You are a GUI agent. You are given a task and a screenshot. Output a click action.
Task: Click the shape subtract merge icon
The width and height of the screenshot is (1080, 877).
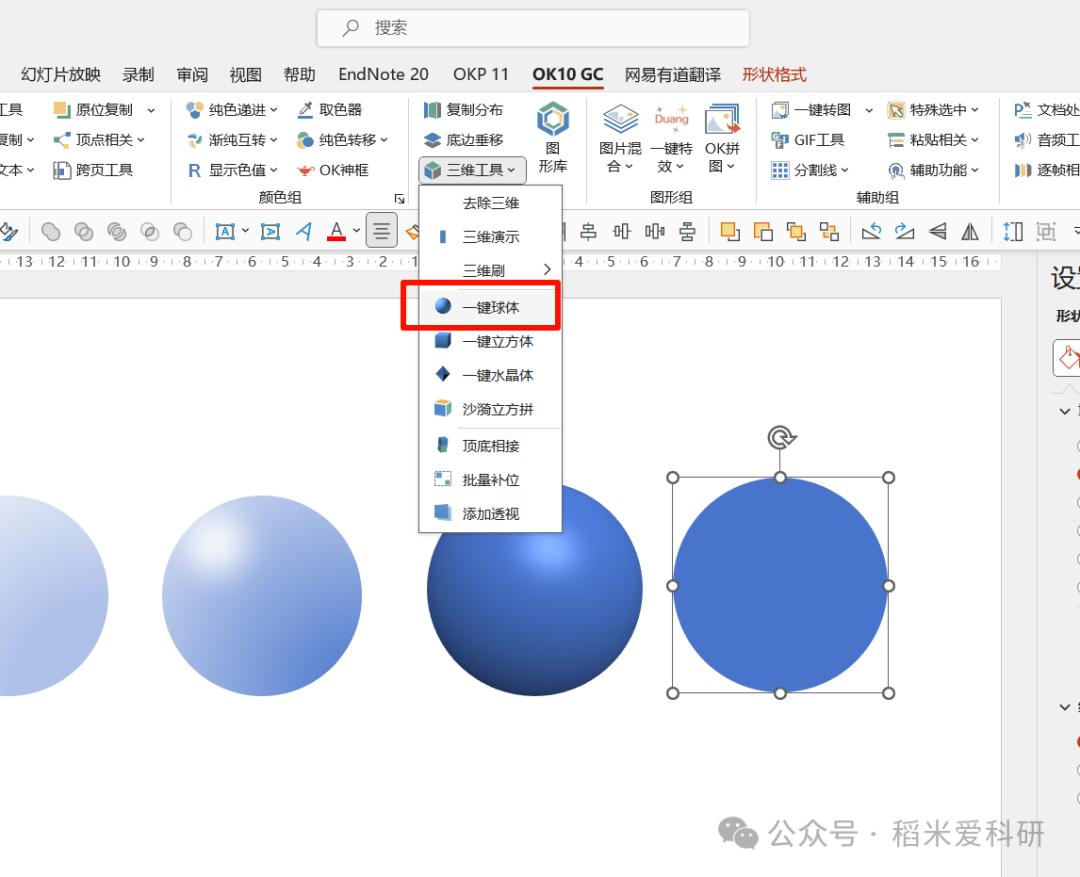click(x=183, y=231)
